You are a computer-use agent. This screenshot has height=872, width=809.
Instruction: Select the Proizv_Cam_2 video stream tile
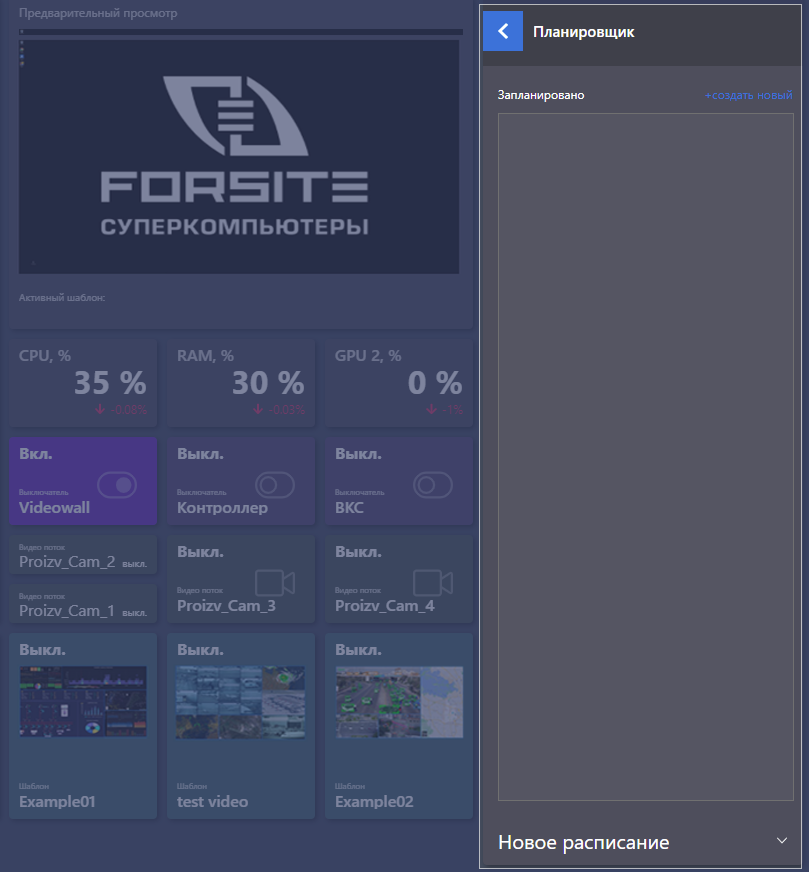tap(83, 554)
